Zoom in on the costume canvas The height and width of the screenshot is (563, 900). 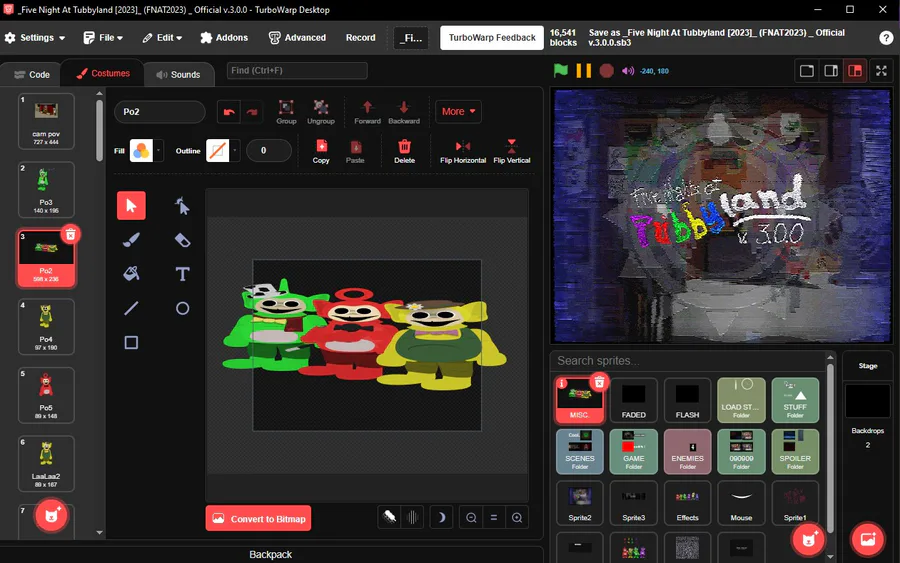517,518
